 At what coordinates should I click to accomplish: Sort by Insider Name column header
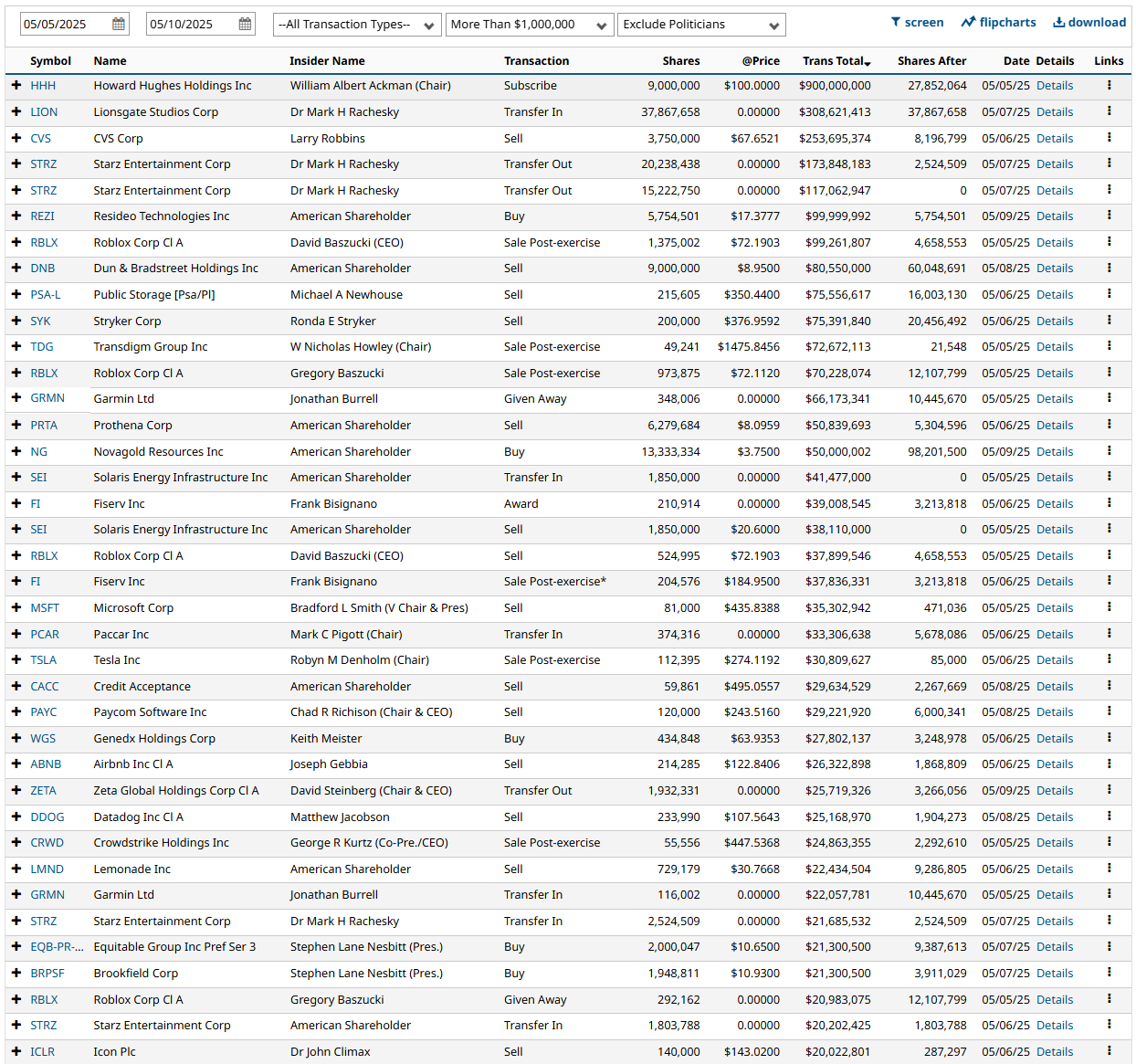[327, 61]
